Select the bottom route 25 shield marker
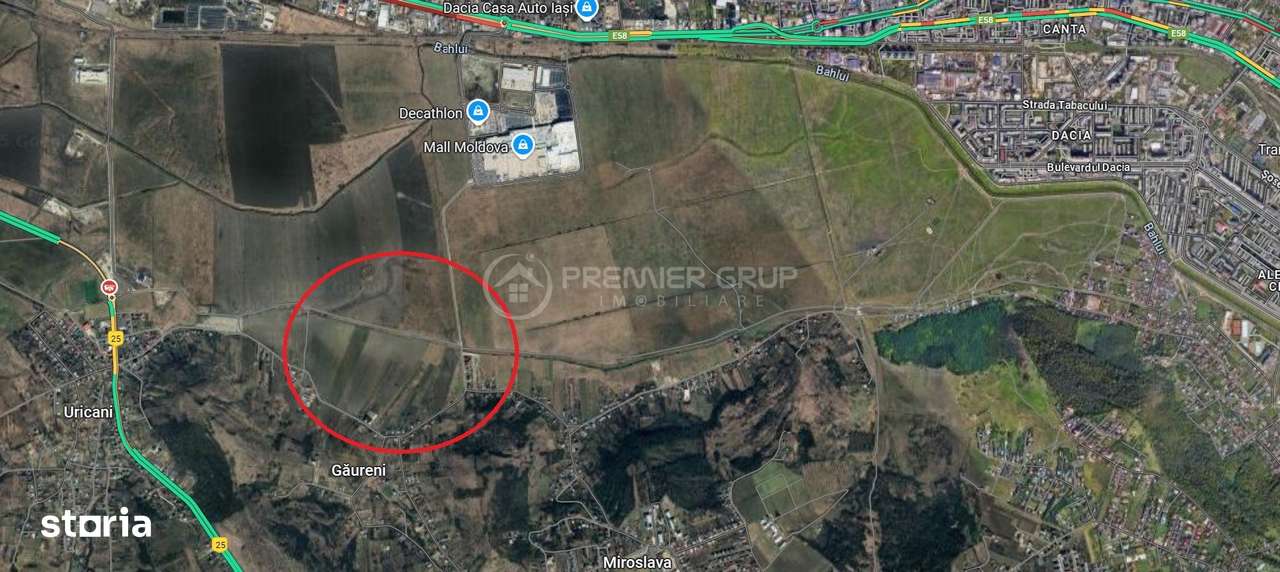Image resolution: width=1280 pixels, height=572 pixels. click(219, 544)
